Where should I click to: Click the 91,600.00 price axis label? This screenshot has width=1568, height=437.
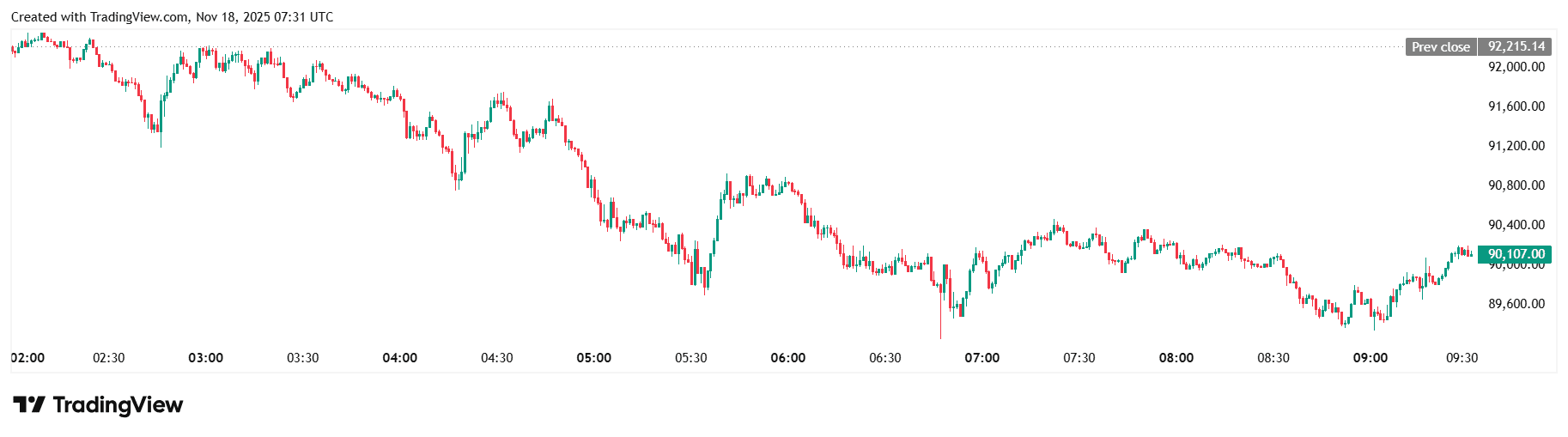(x=1516, y=106)
